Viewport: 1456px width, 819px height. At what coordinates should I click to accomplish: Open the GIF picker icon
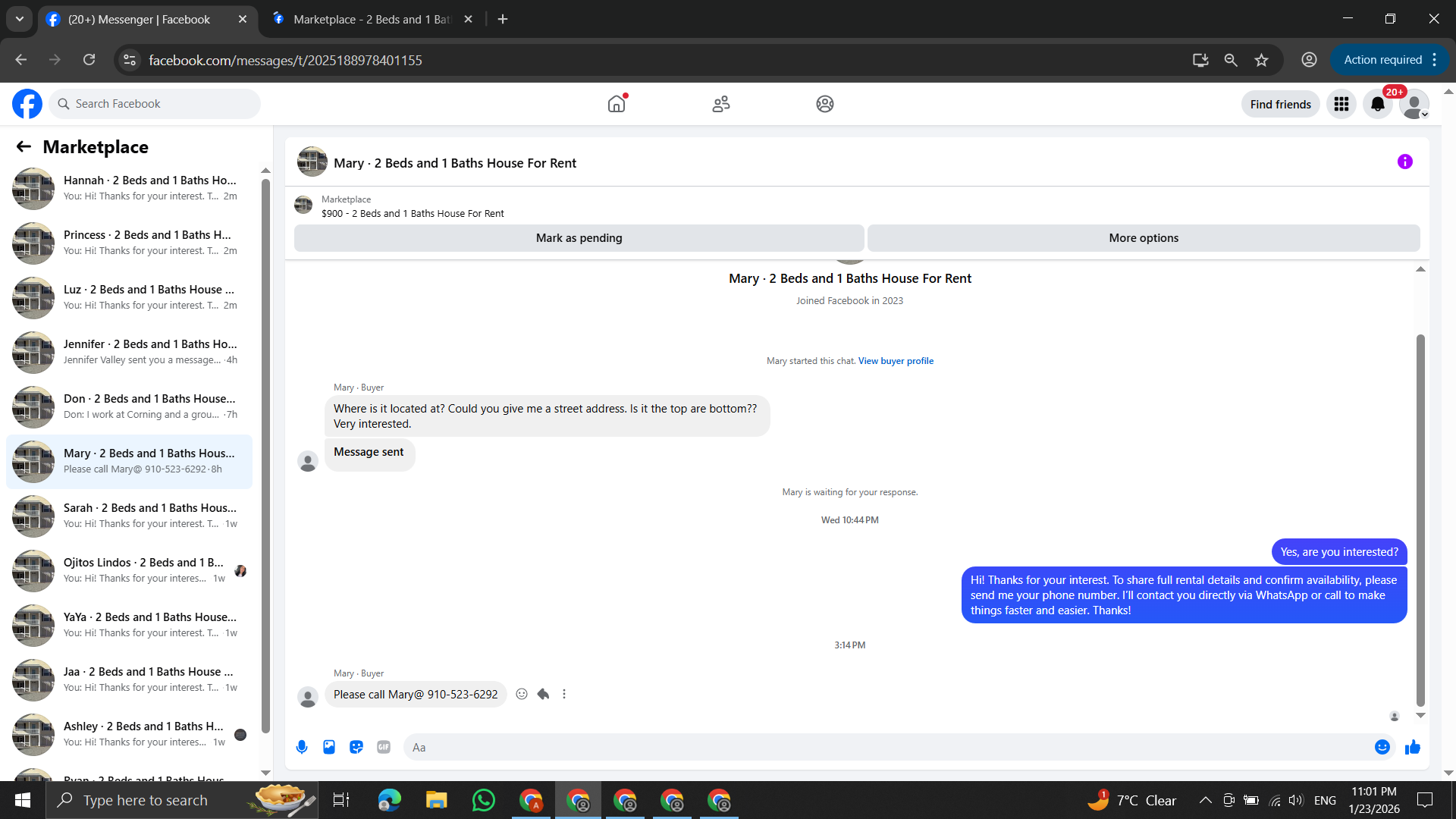[384, 747]
